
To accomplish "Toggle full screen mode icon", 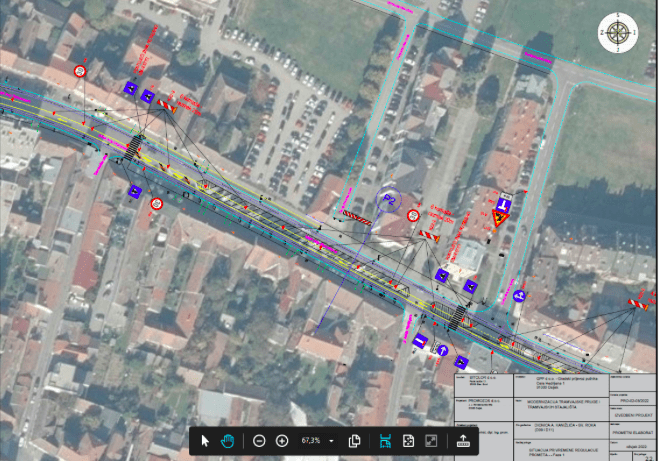I will tap(431, 440).
